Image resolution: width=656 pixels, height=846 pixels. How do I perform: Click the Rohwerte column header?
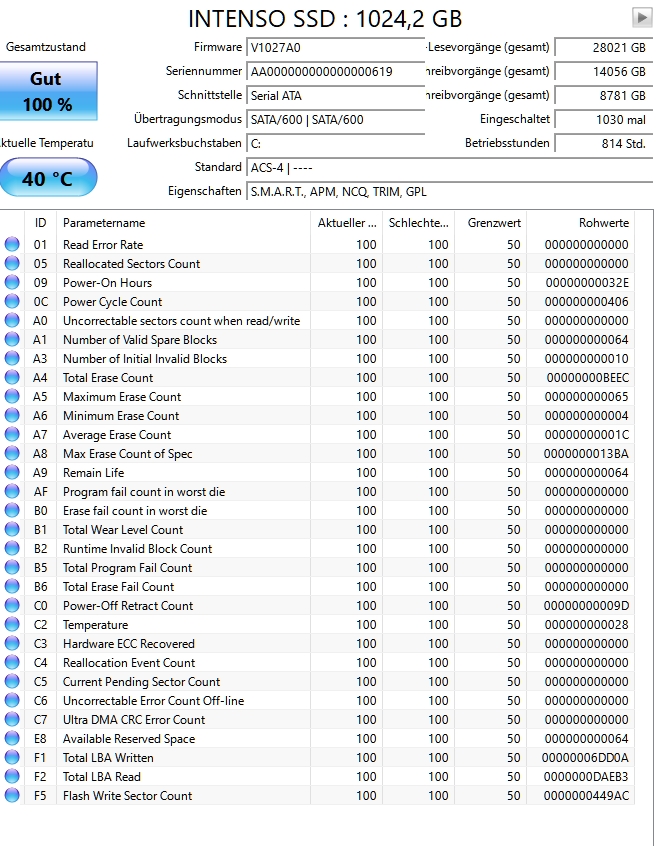click(581, 223)
